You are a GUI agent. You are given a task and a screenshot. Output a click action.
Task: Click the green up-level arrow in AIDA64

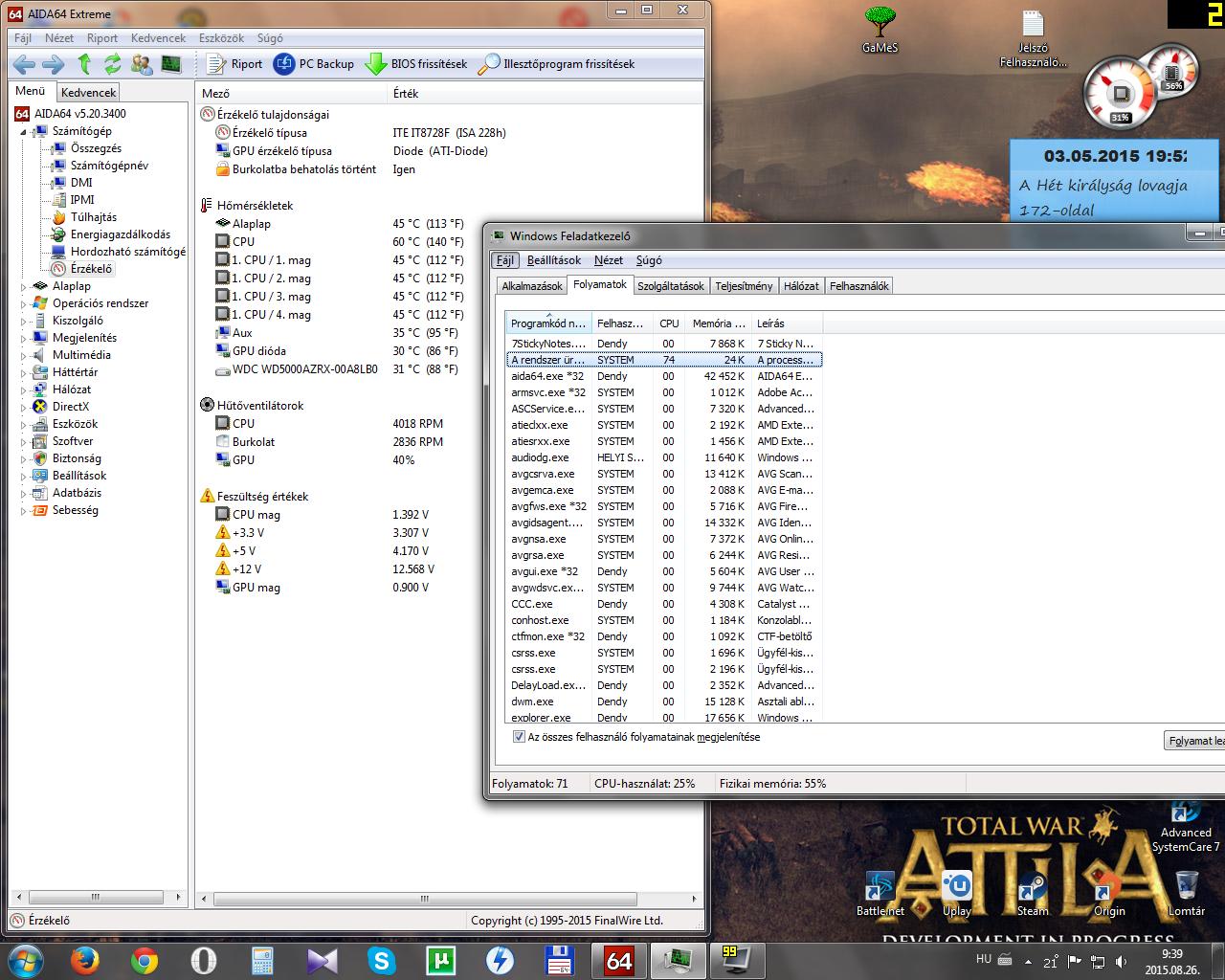tap(84, 64)
